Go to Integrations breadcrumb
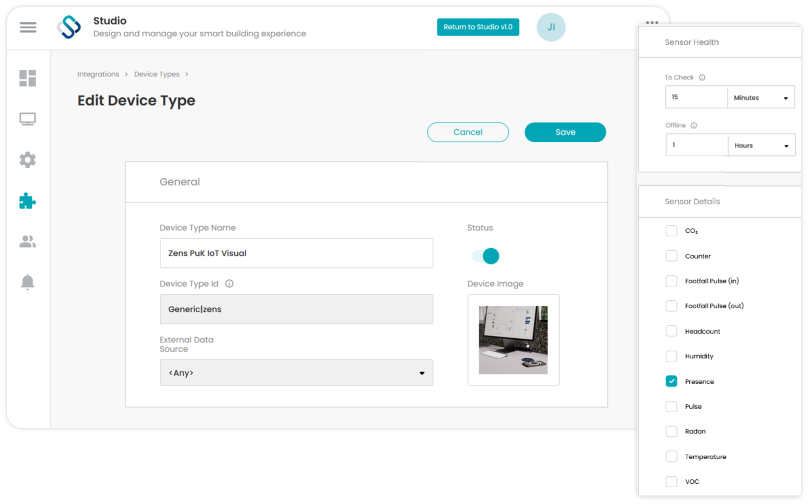The image size is (808, 504). pos(98,74)
